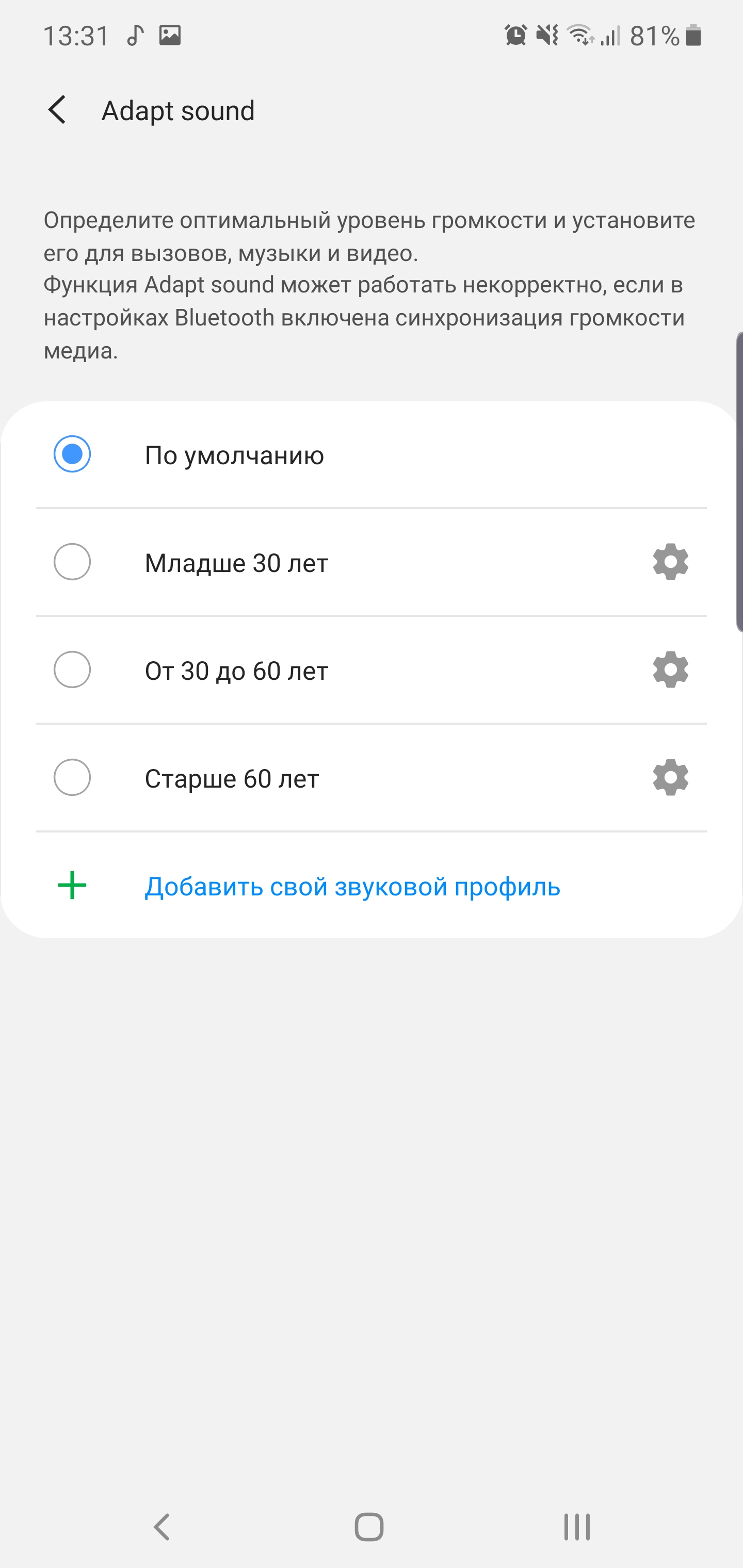The width and height of the screenshot is (743, 1568).
Task: Tap Добавить свой звуковой профиль link
Action: tap(352, 887)
